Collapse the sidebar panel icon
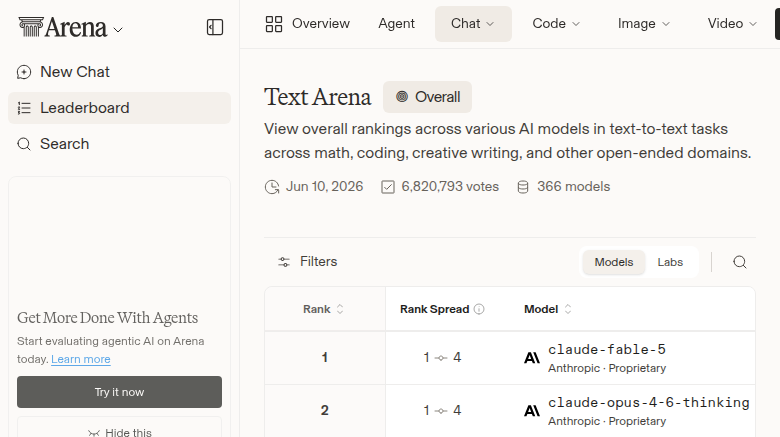 215,27
